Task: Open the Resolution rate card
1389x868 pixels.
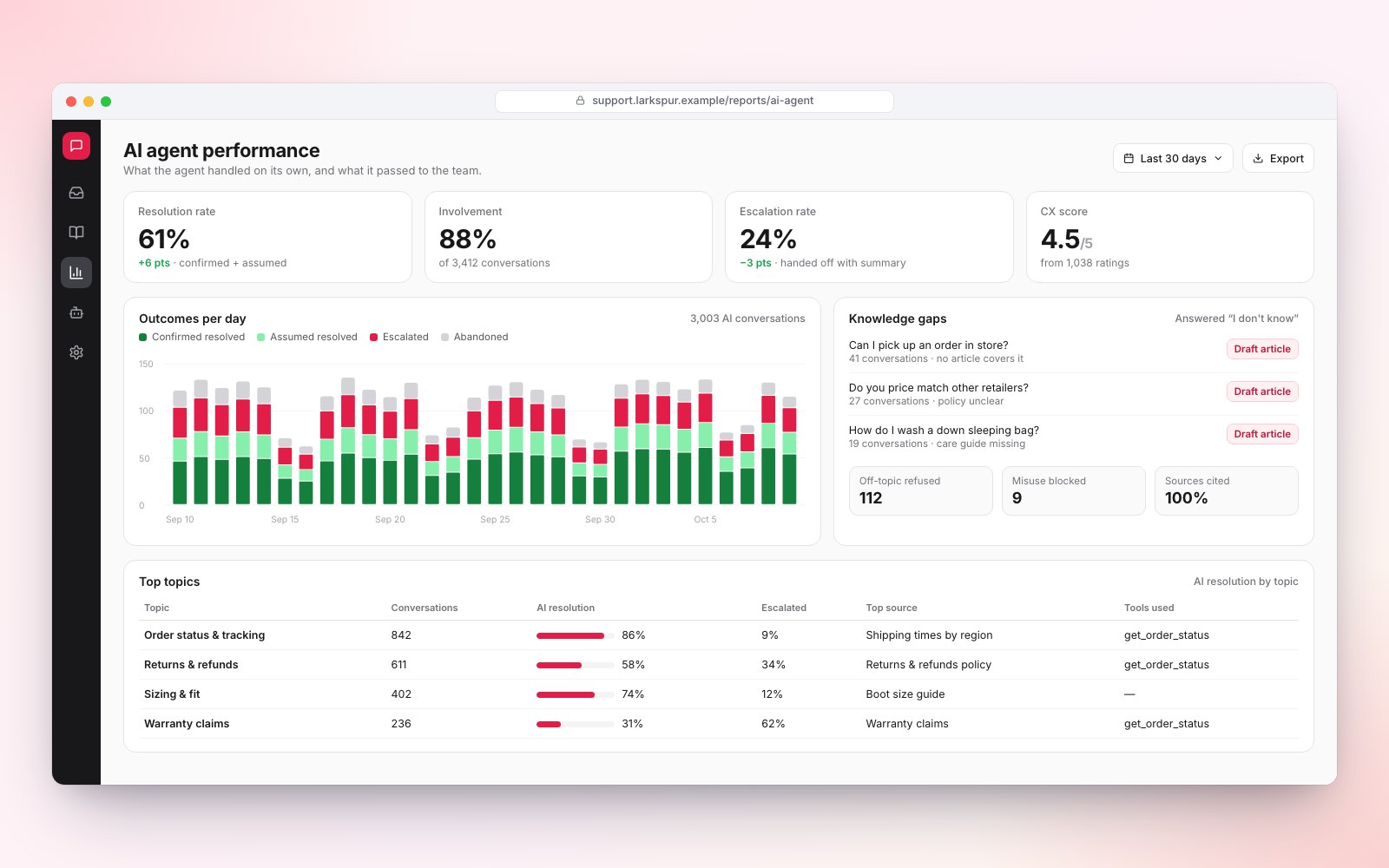Action: coord(267,237)
